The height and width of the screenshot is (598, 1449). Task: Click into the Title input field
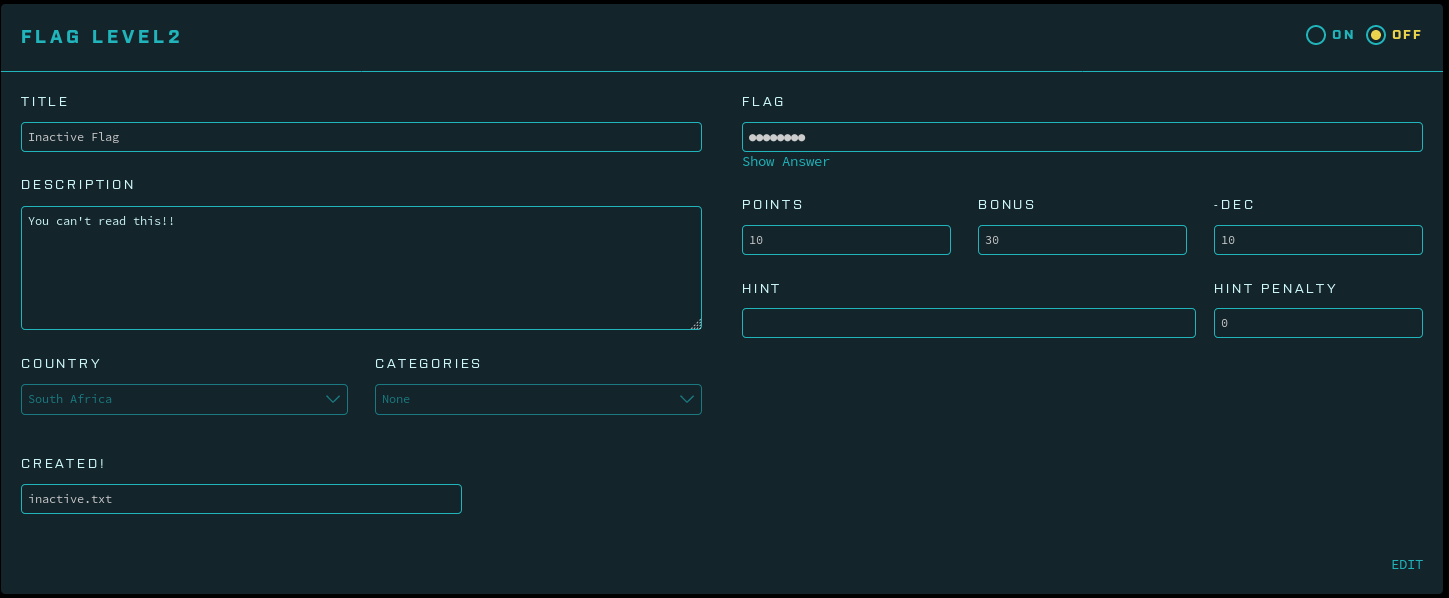[361, 137]
